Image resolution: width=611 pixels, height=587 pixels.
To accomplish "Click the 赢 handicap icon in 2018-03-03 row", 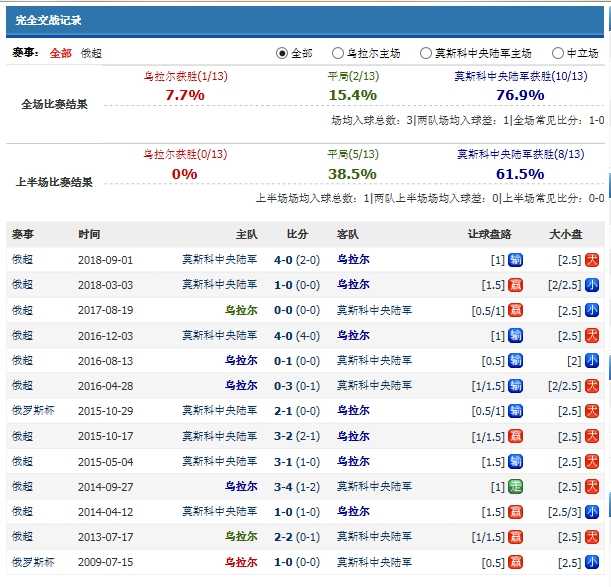I will tap(515, 285).
